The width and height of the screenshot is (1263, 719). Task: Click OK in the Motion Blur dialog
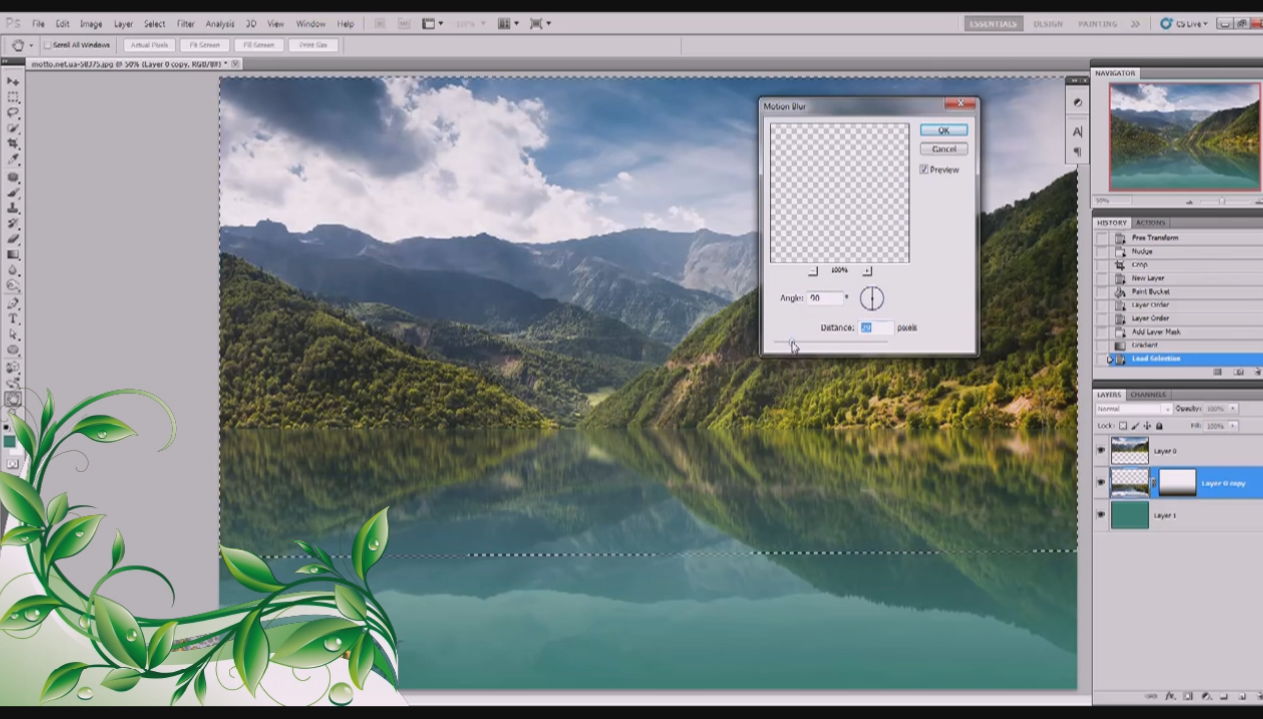pos(943,130)
